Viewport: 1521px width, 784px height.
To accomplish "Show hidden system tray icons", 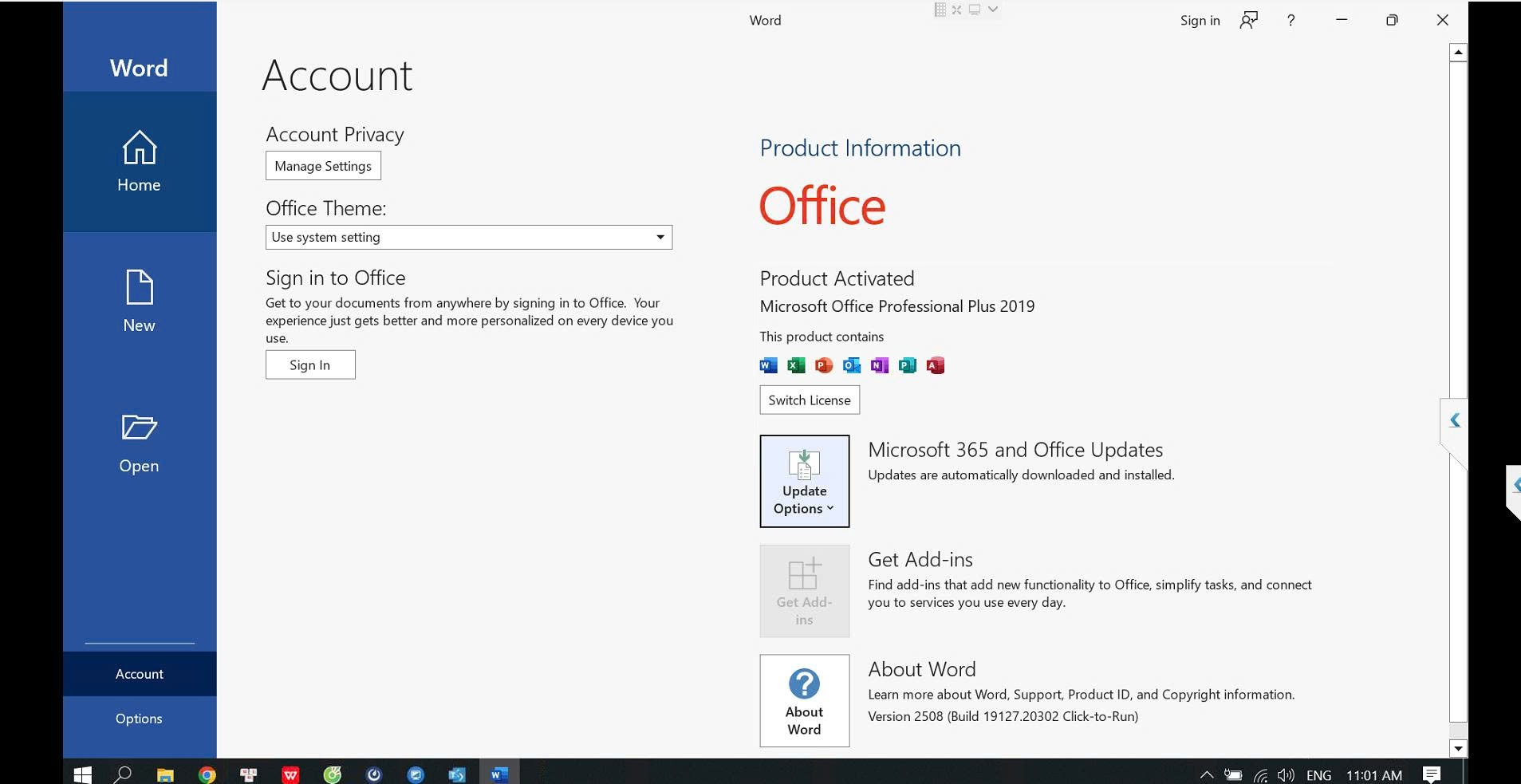I will click(1207, 774).
